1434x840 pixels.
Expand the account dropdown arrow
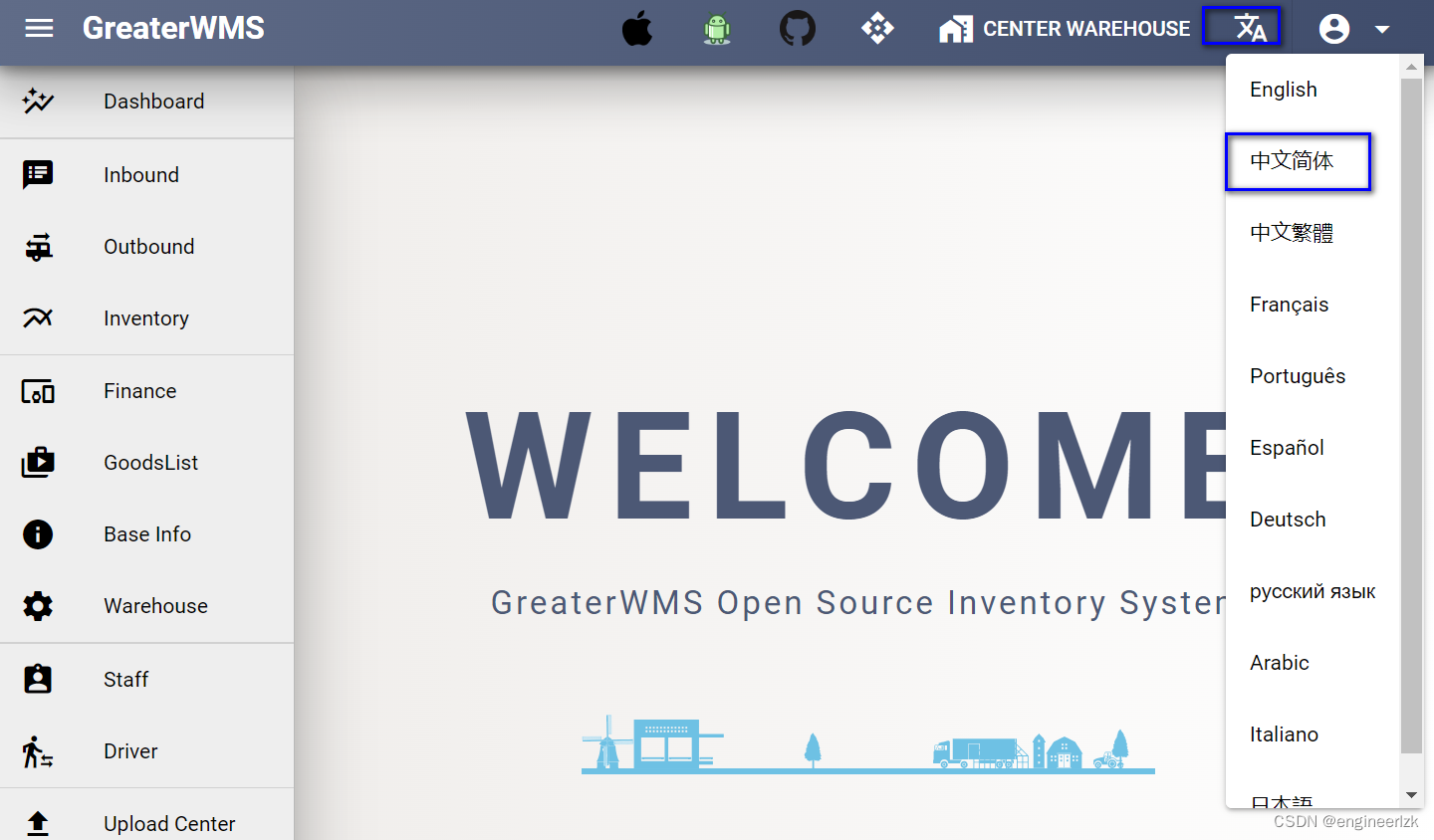click(x=1382, y=30)
